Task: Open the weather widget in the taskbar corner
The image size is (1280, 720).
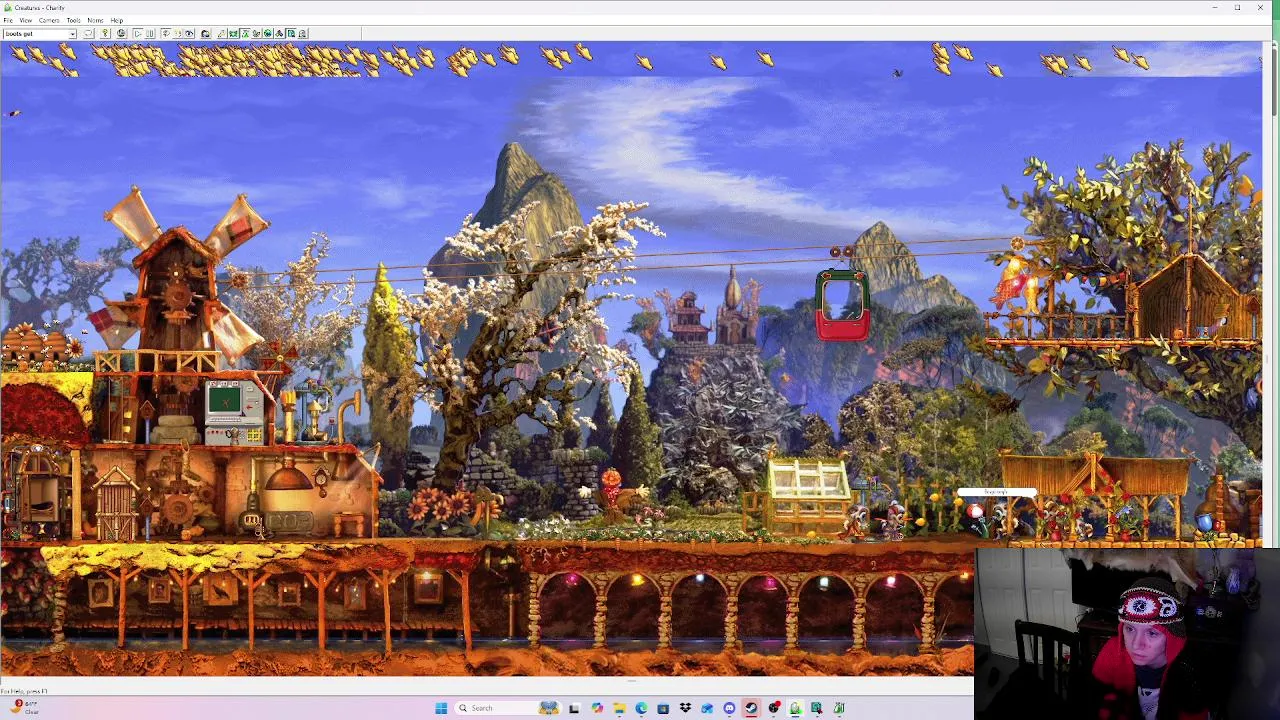Action: (24, 707)
